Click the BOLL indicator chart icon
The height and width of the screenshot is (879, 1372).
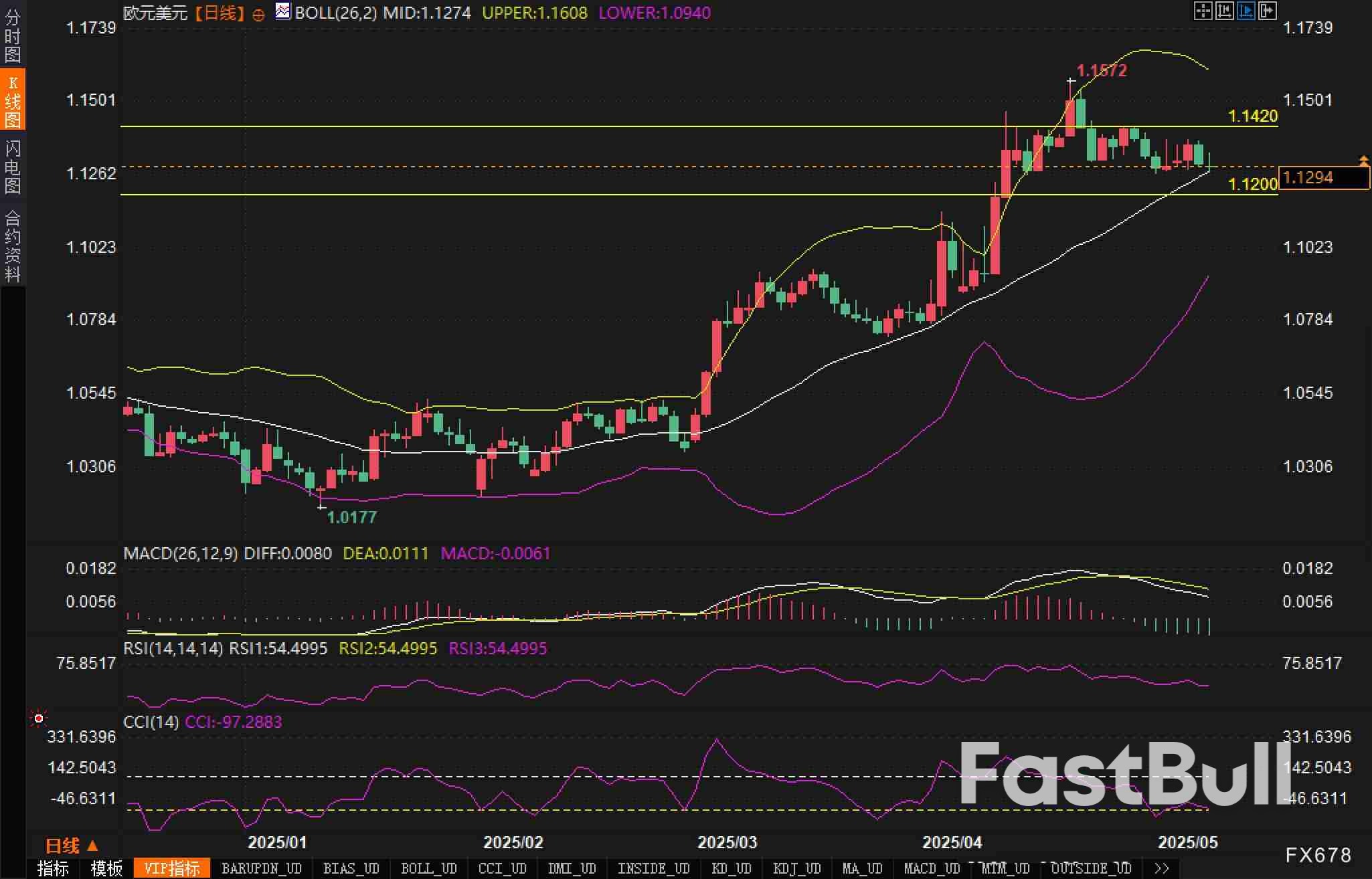click(x=283, y=11)
